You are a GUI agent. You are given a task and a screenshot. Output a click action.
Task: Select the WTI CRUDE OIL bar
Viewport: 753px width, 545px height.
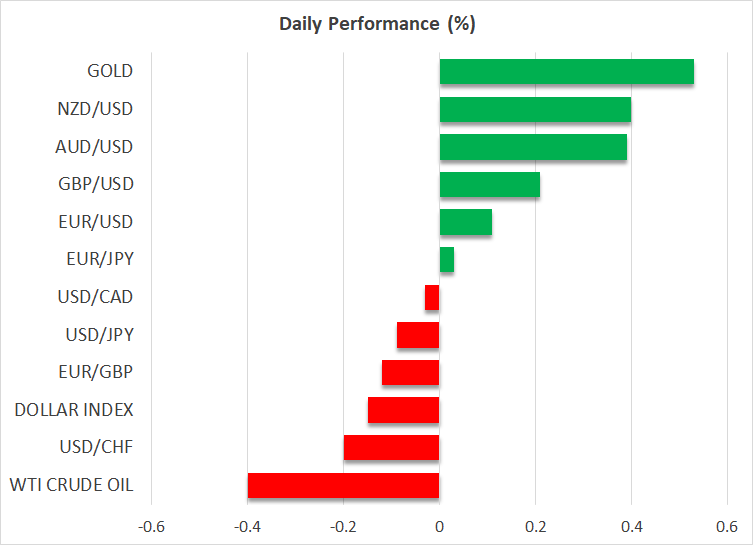pyautogui.click(x=343, y=485)
